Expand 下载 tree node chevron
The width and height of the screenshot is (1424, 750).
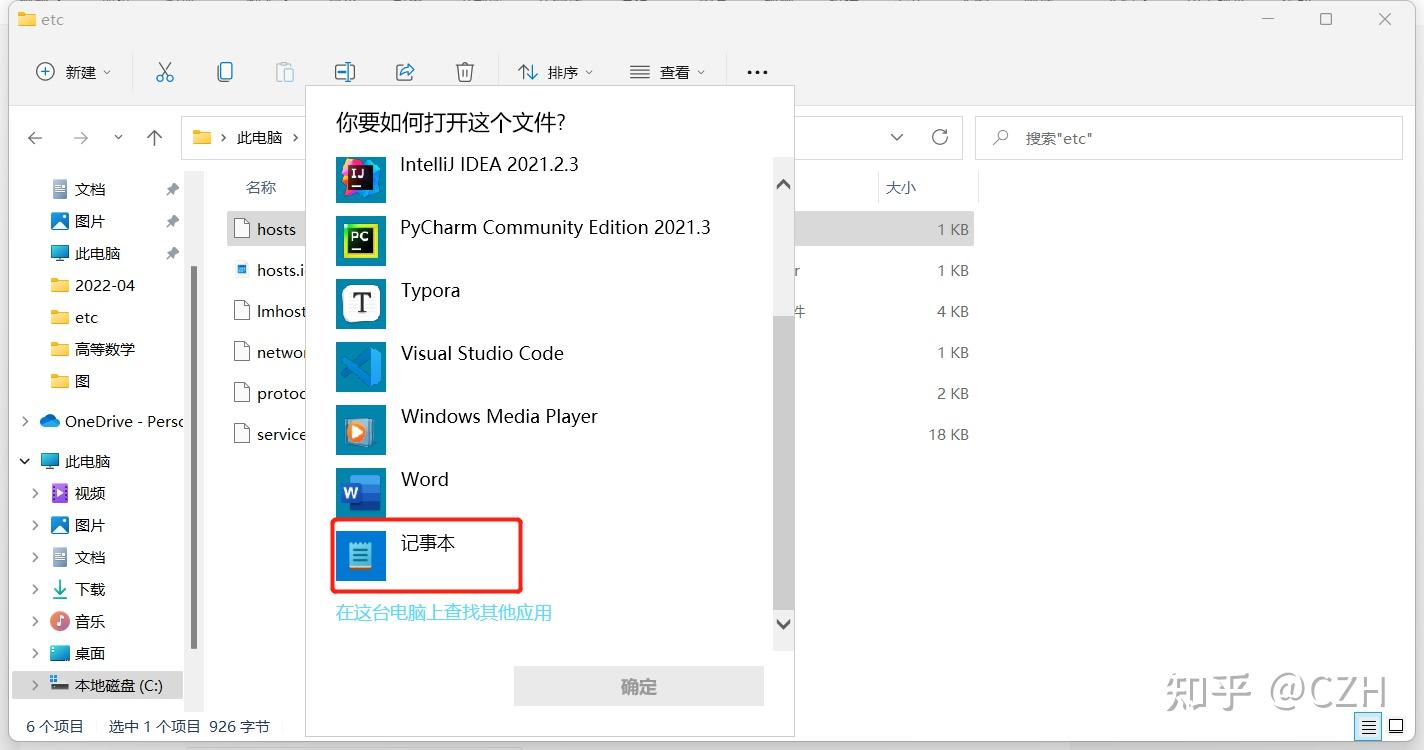click(x=36, y=589)
